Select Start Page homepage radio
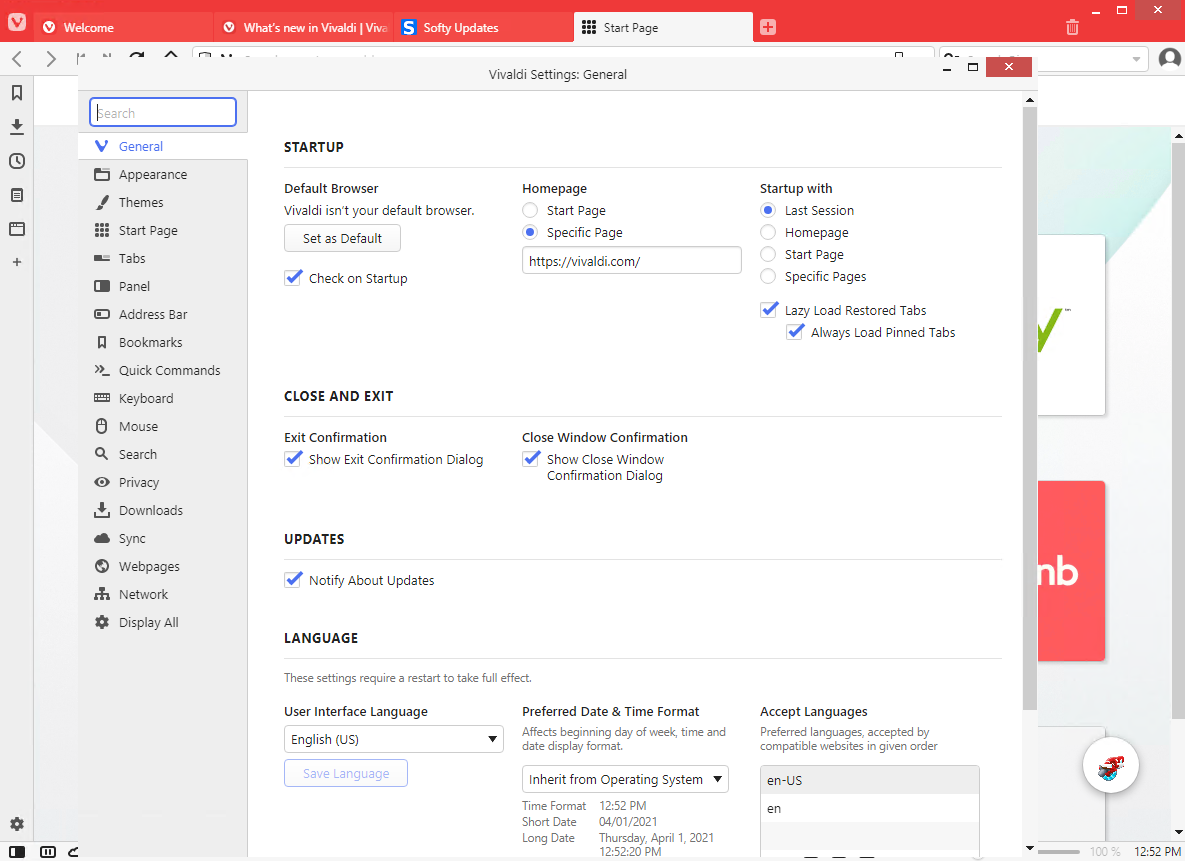1185x861 pixels. tap(531, 210)
